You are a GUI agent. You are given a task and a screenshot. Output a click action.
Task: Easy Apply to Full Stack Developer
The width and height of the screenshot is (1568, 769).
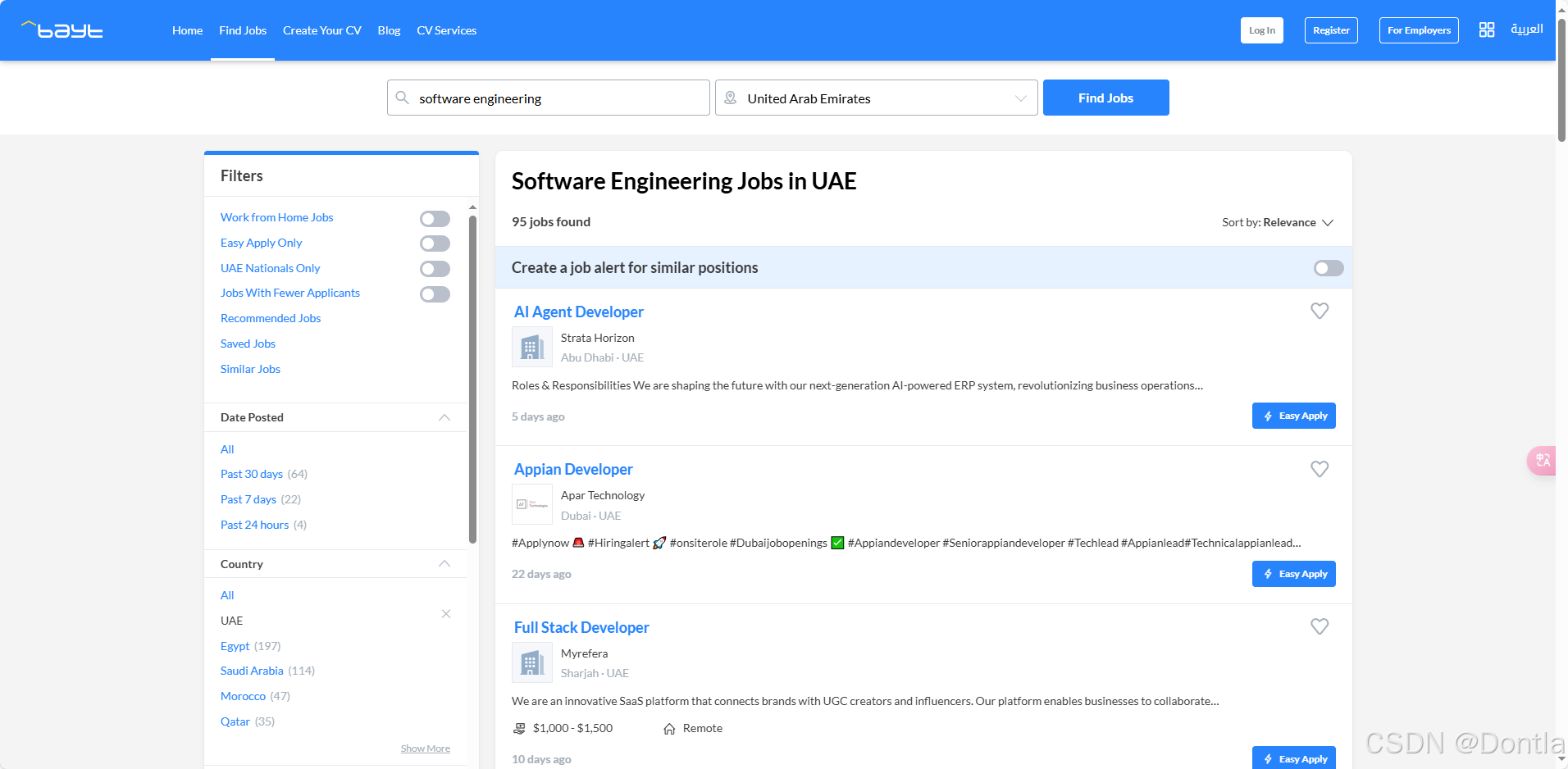point(1294,758)
